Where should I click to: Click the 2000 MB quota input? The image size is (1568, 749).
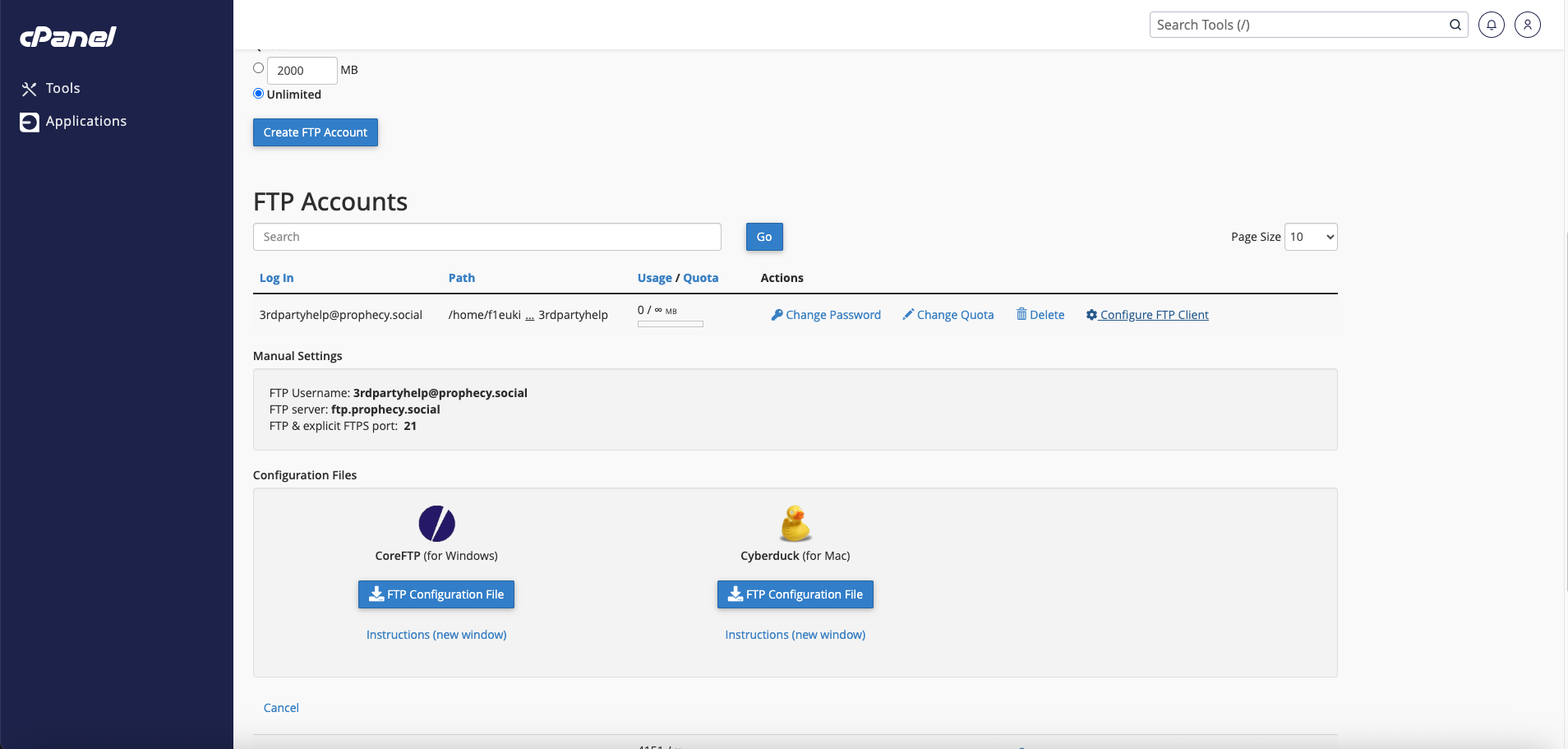coord(302,71)
